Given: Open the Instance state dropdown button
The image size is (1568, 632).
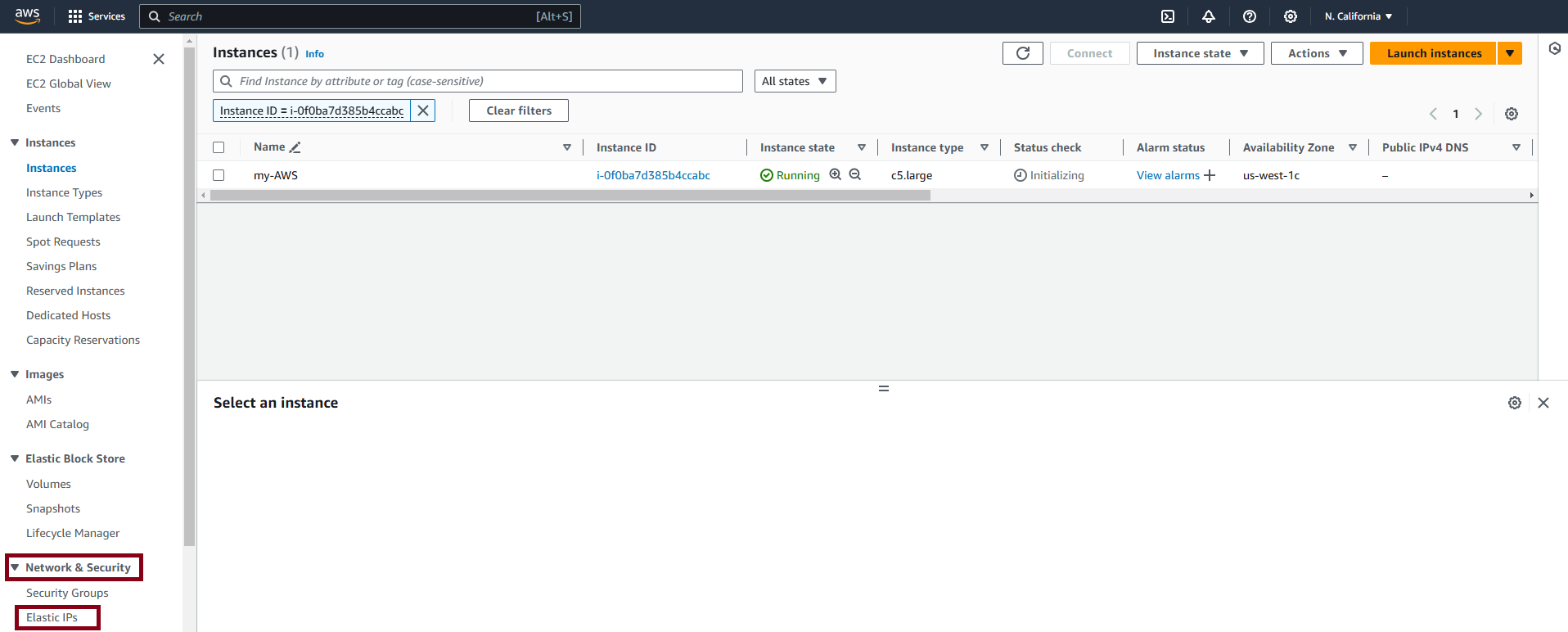Looking at the screenshot, I should tap(1201, 53).
